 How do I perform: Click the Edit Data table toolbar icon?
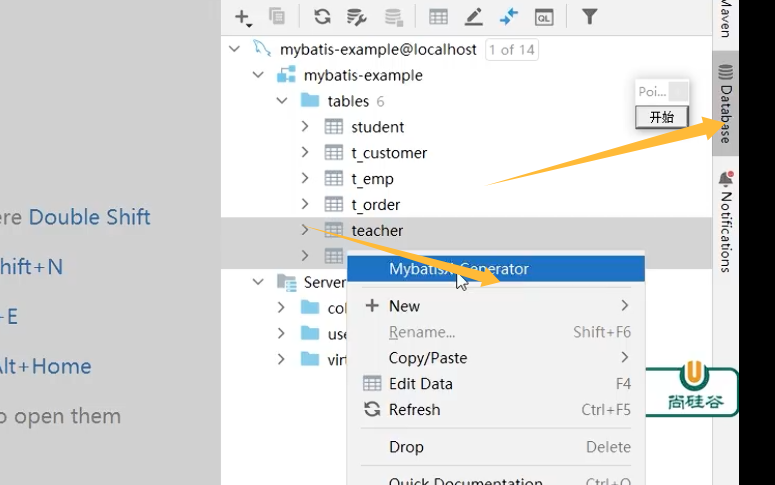pos(438,17)
